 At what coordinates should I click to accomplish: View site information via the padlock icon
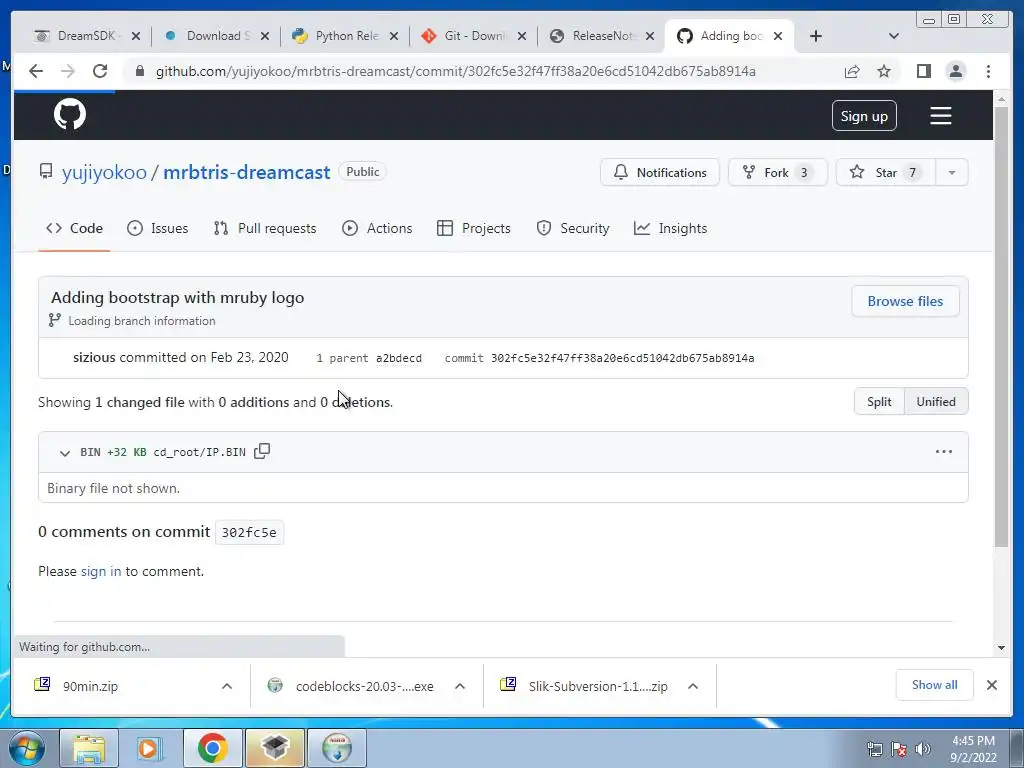click(x=139, y=71)
